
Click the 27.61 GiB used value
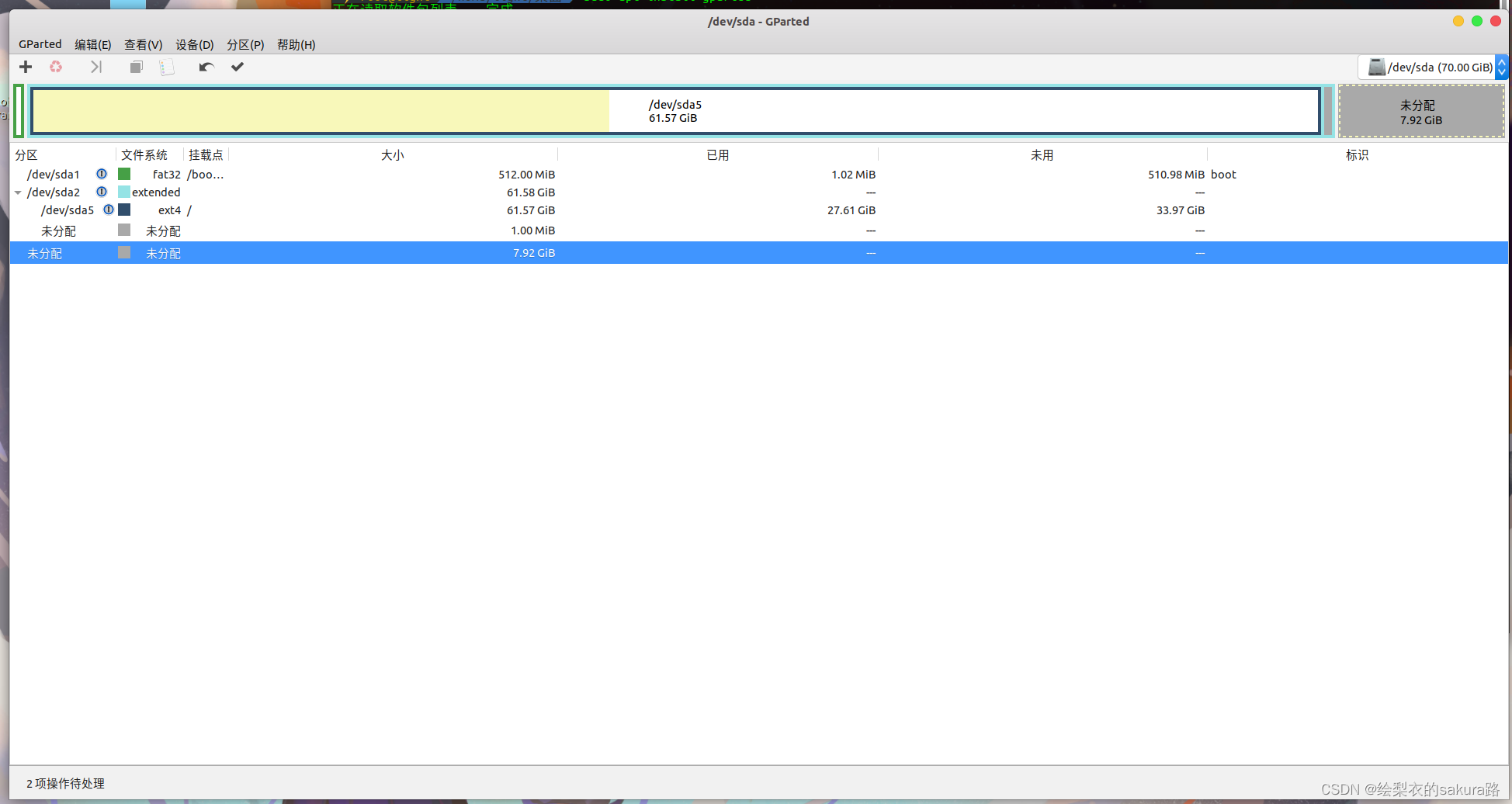pos(851,210)
